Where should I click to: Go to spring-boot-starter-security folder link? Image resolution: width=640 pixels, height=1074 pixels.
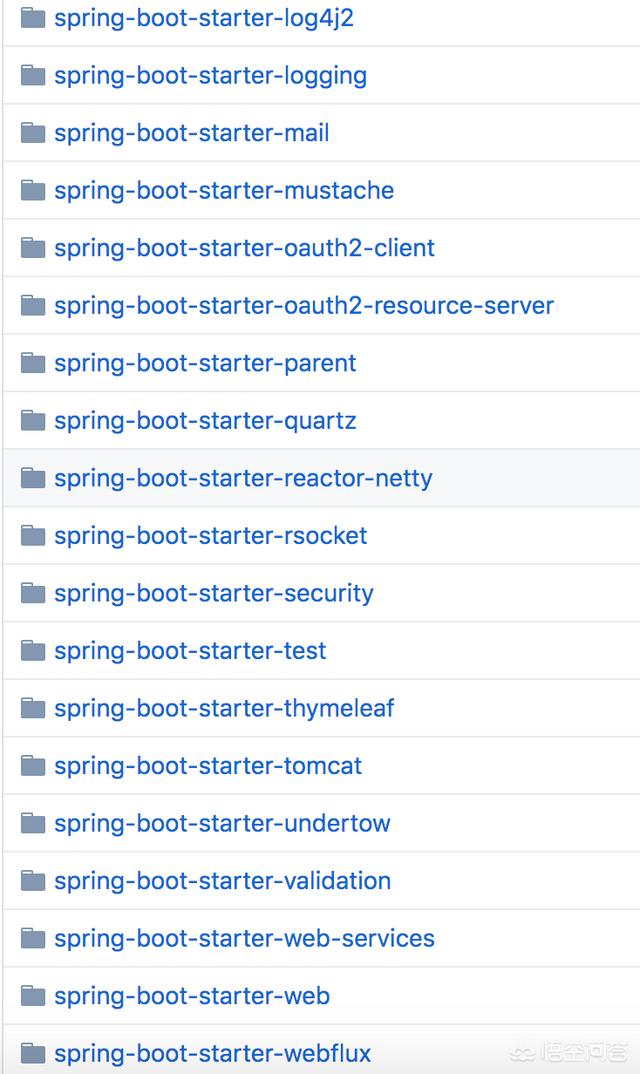(213, 593)
